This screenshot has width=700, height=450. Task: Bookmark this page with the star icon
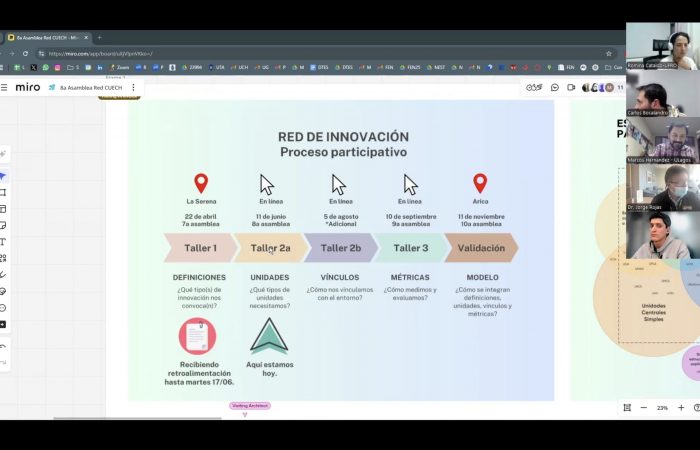tap(608, 53)
